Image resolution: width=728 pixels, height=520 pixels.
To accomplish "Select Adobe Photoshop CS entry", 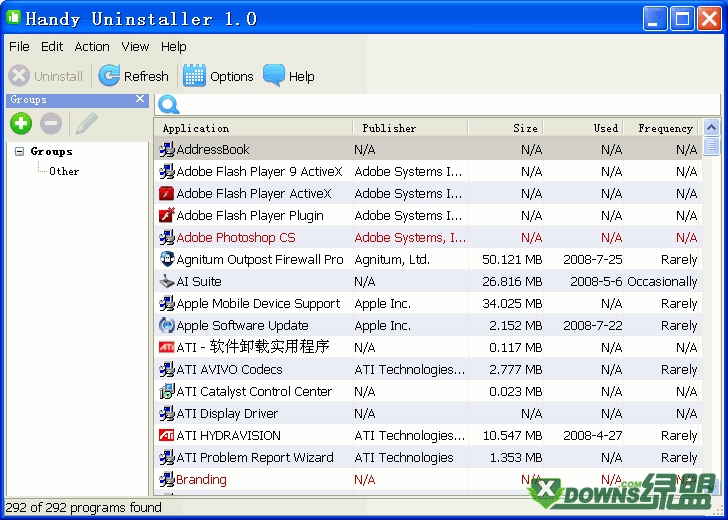I will [x=428, y=237].
